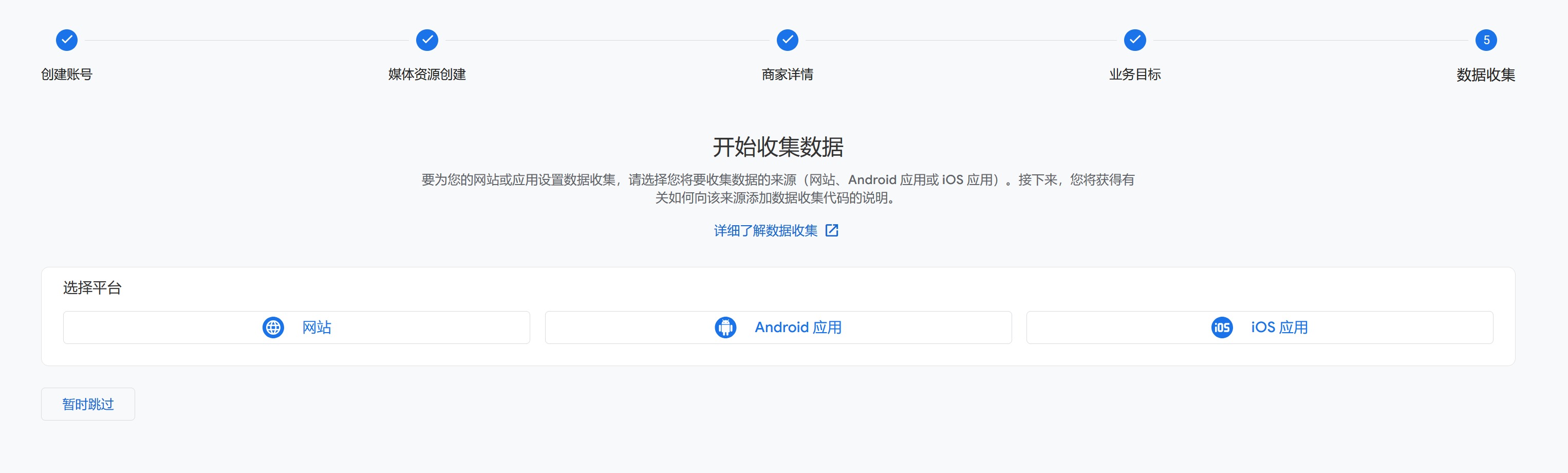Click the 商家详情 step checkmark icon
The image size is (1568, 473).
pyautogui.click(x=788, y=40)
